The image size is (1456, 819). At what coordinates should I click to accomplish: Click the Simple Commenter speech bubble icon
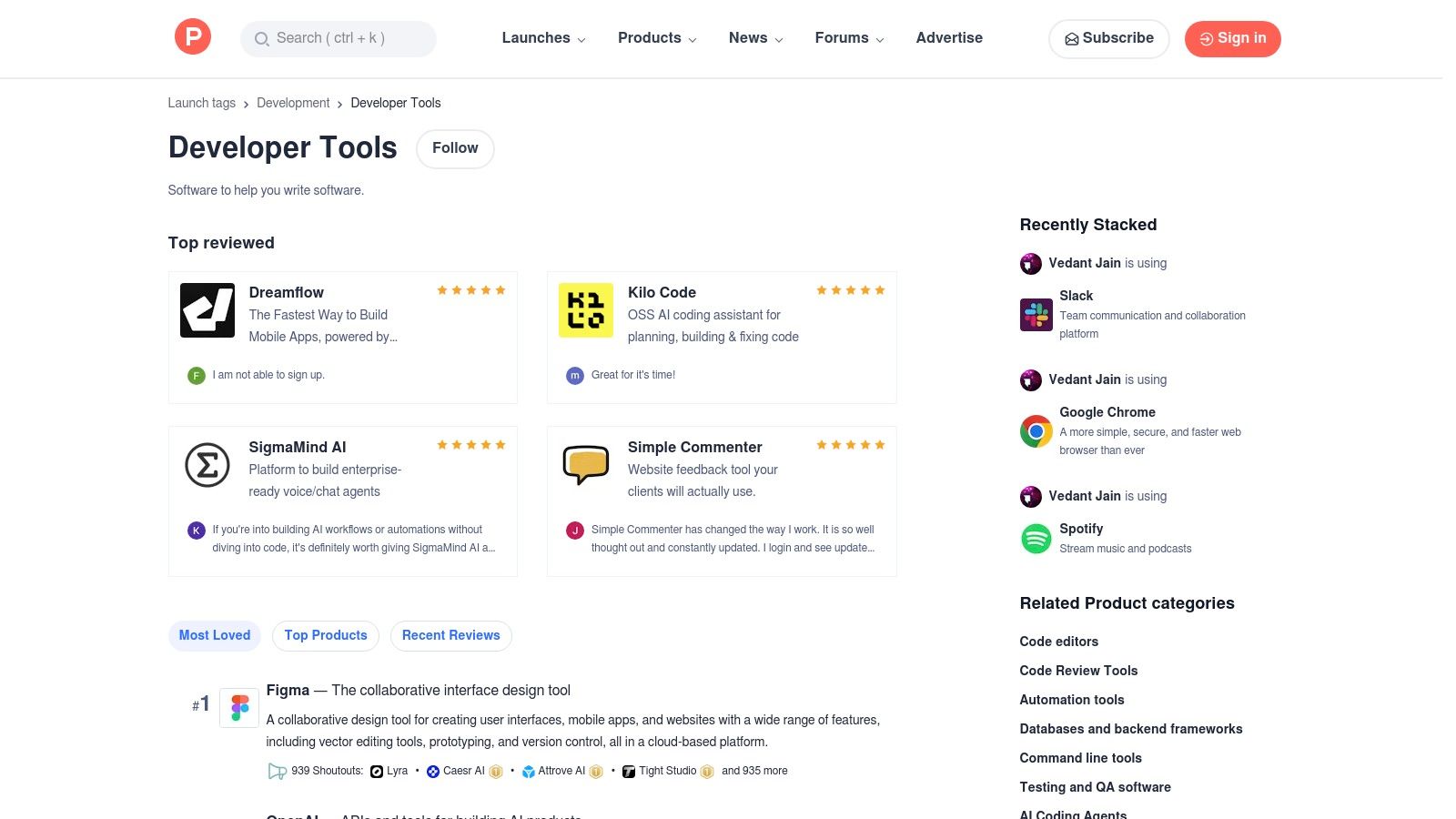click(x=585, y=465)
